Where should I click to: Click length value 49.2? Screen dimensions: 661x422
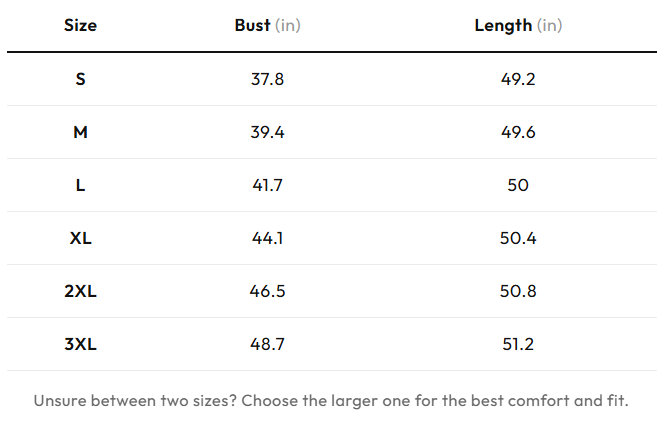(518, 79)
